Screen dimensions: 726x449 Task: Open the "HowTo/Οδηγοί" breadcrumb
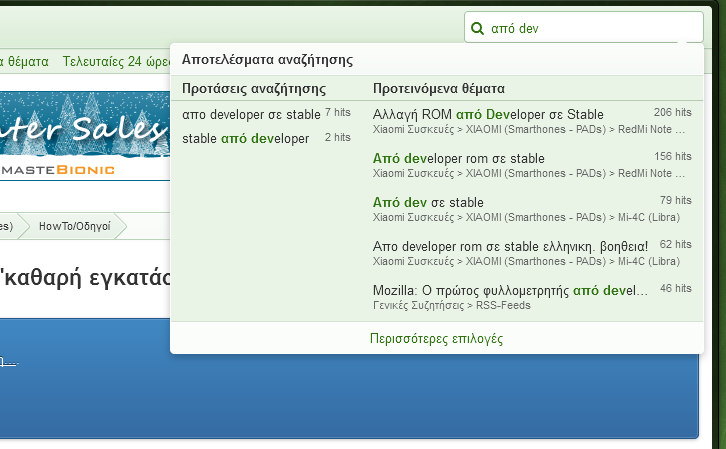pyautogui.click(x=75, y=226)
